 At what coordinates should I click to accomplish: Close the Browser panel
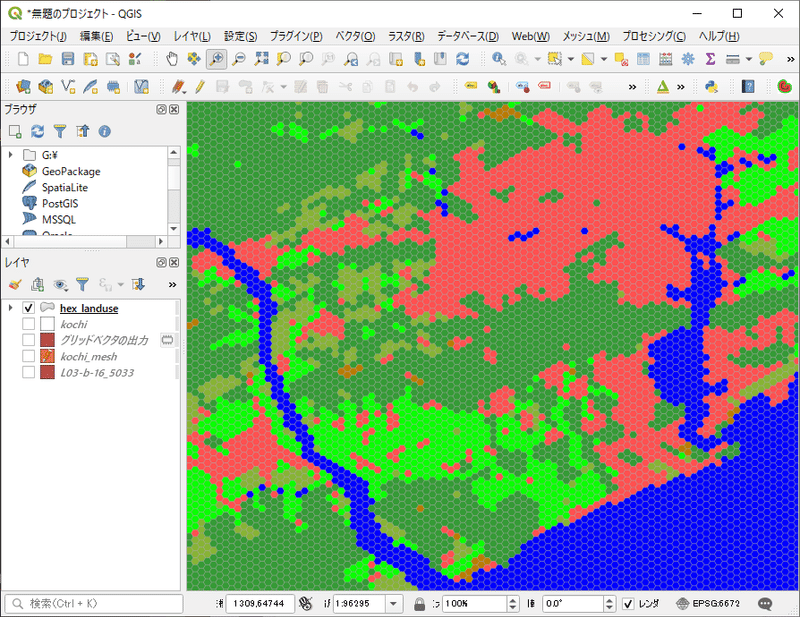(174, 109)
